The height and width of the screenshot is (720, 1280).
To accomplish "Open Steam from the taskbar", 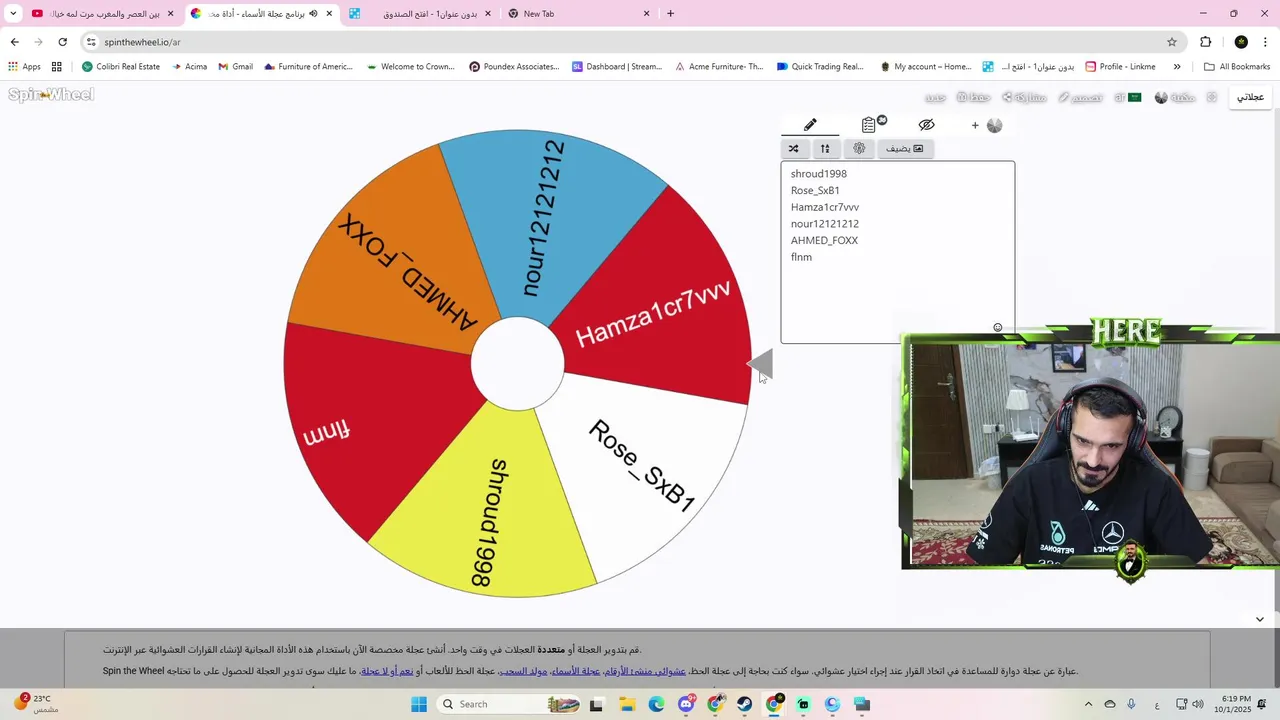I will coord(745,704).
